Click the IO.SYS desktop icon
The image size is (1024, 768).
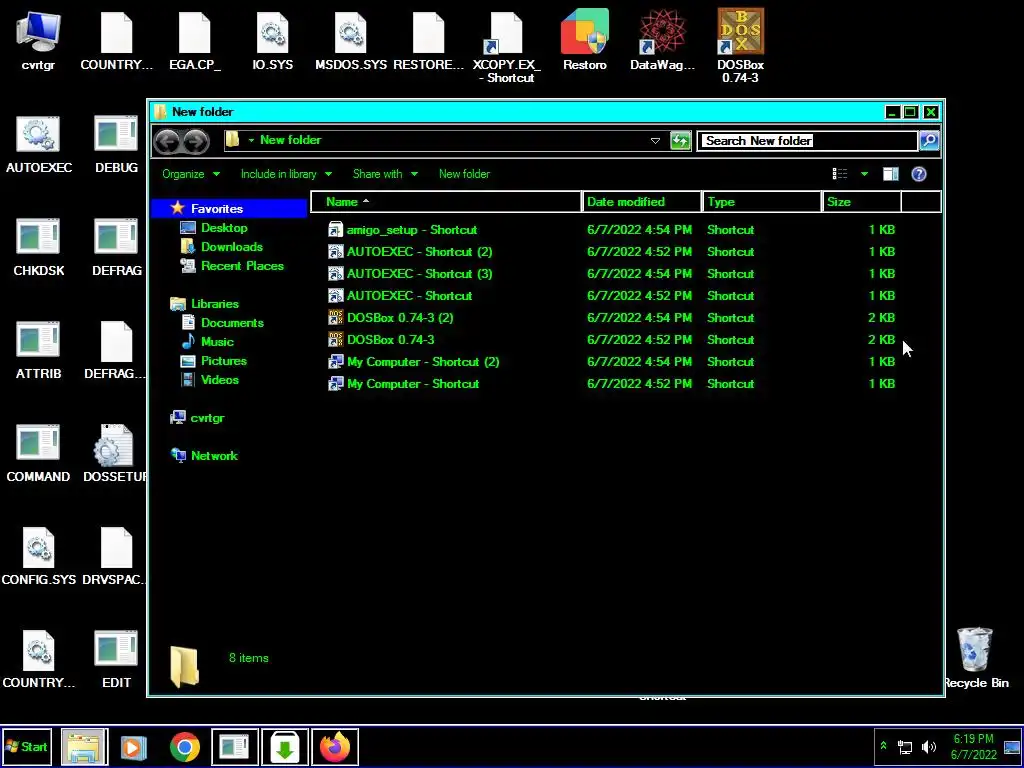[x=272, y=40]
